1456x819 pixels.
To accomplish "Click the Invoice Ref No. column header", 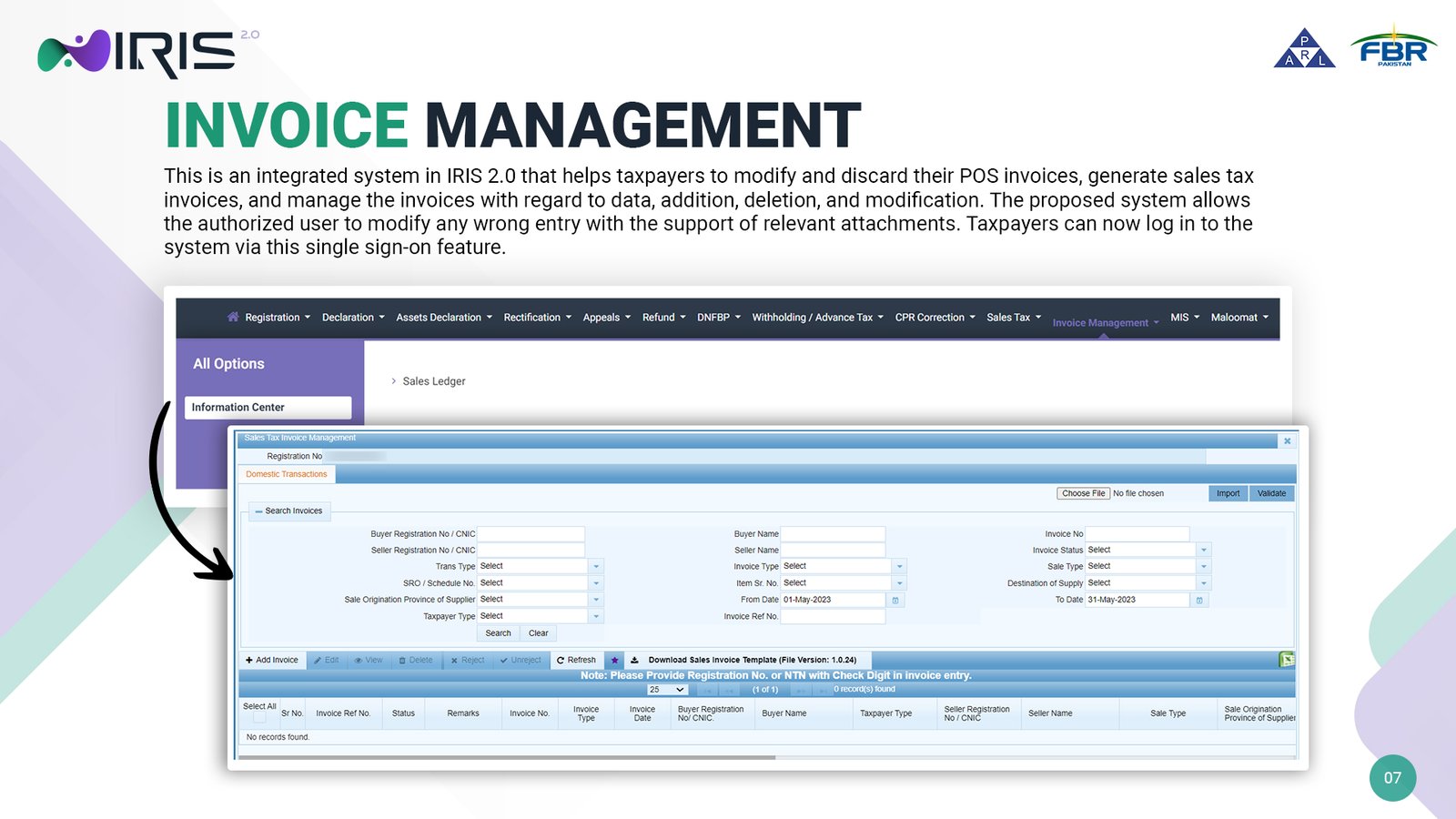I will point(343,713).
